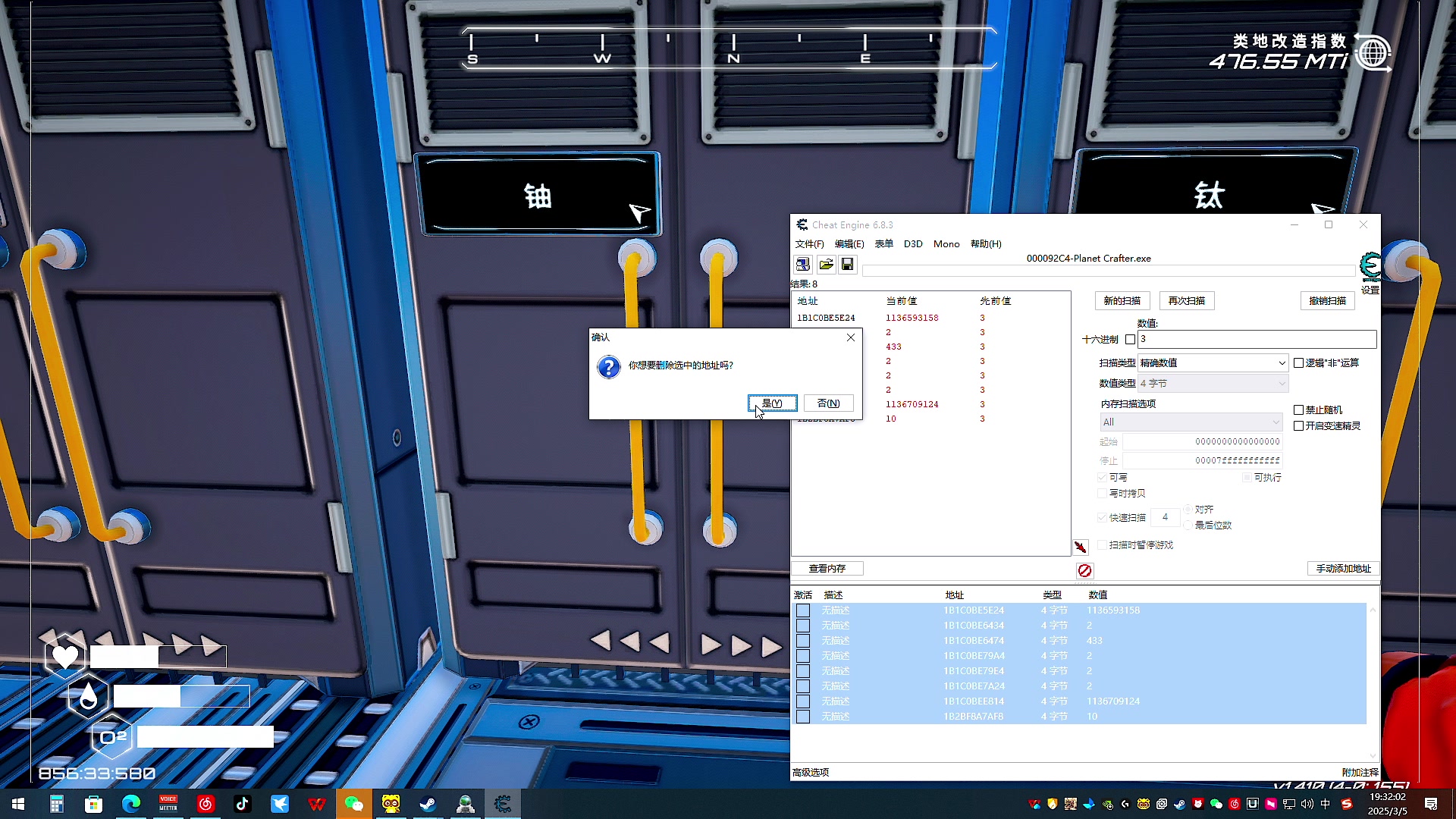Viewport: 1456px width, 819px height.
Task: Click the 高级选项 advanced options label
Action: click(811, 773)
